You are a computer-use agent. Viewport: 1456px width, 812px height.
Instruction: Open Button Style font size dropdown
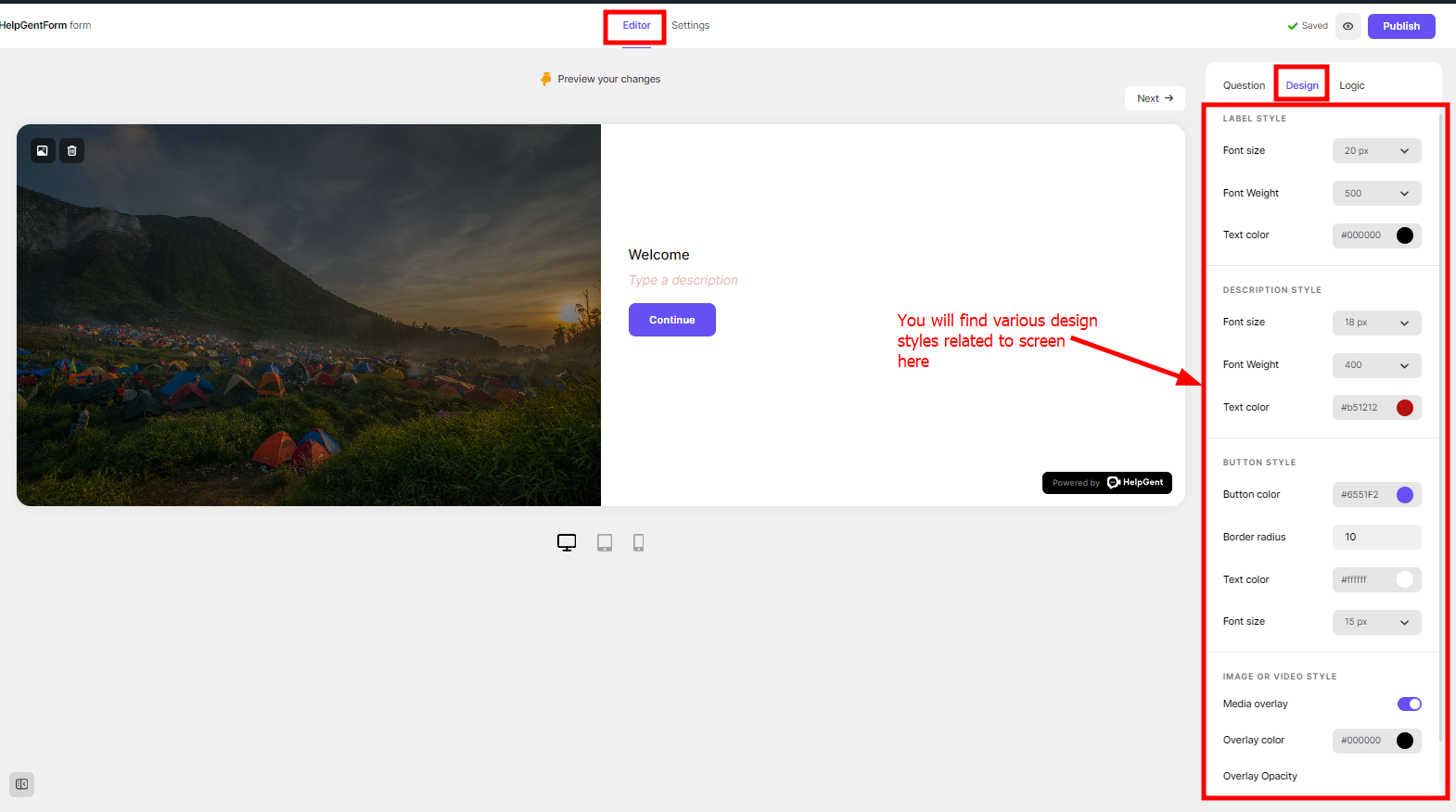[x=1377, y=622]
